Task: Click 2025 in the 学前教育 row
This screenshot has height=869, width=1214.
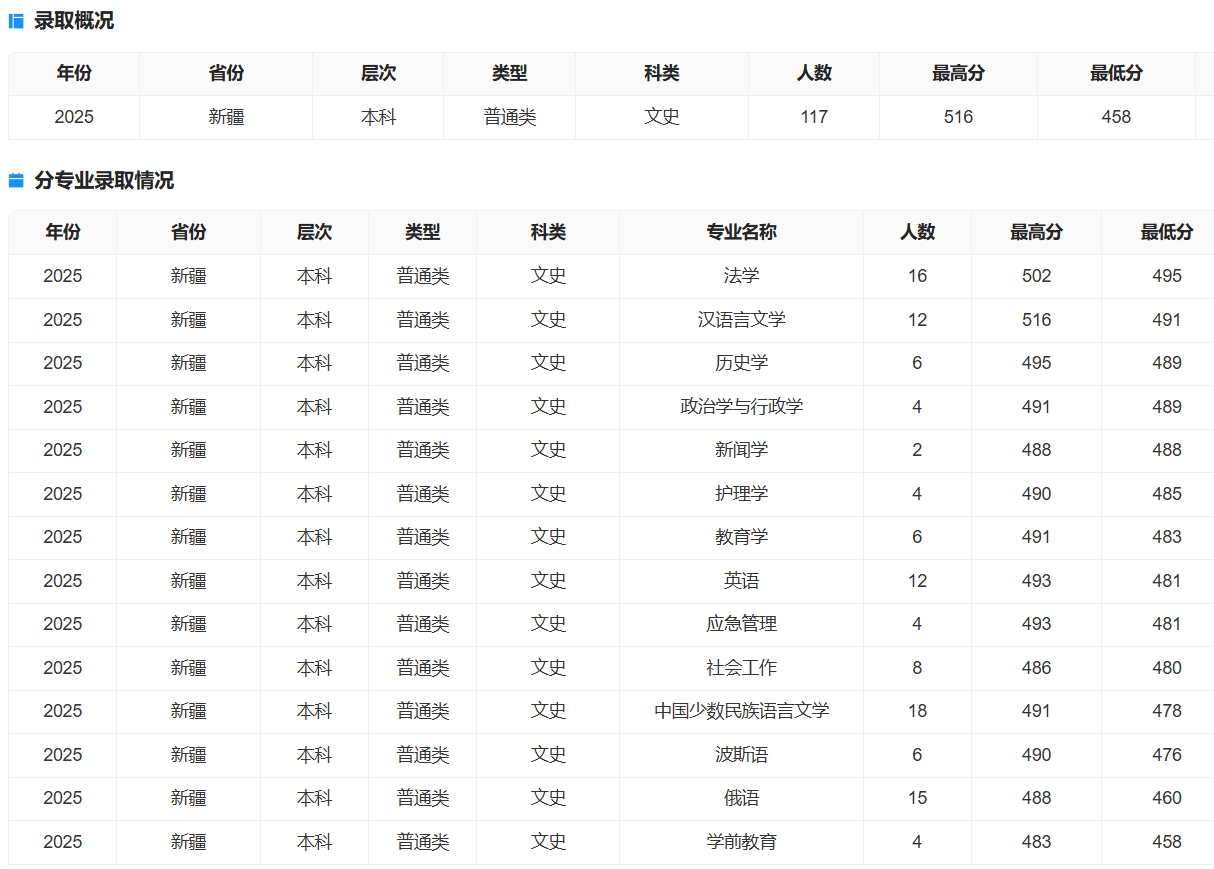Action: point(63,842)
